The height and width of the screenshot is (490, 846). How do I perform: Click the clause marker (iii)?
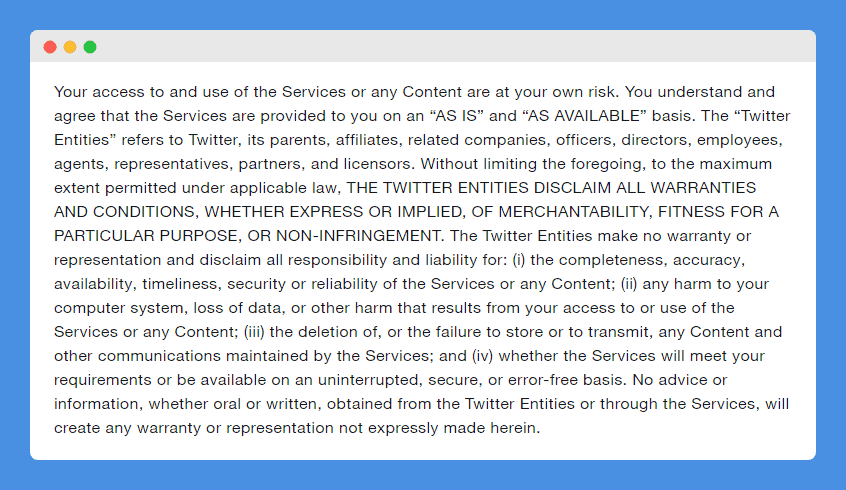point(254,332)
